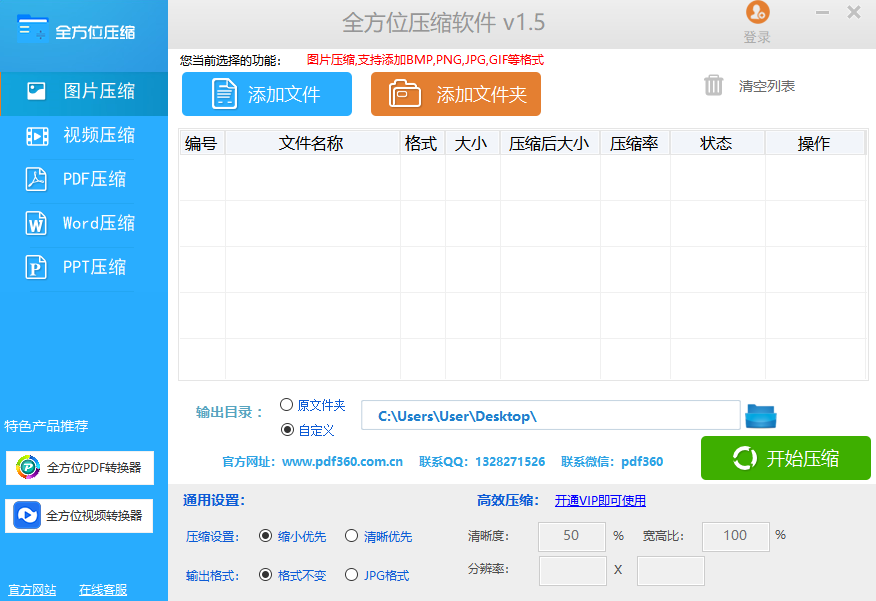Screen dimensions: 876x601
Task: Open the 开通VIP即可使用 link
Action: coord(599,500)
